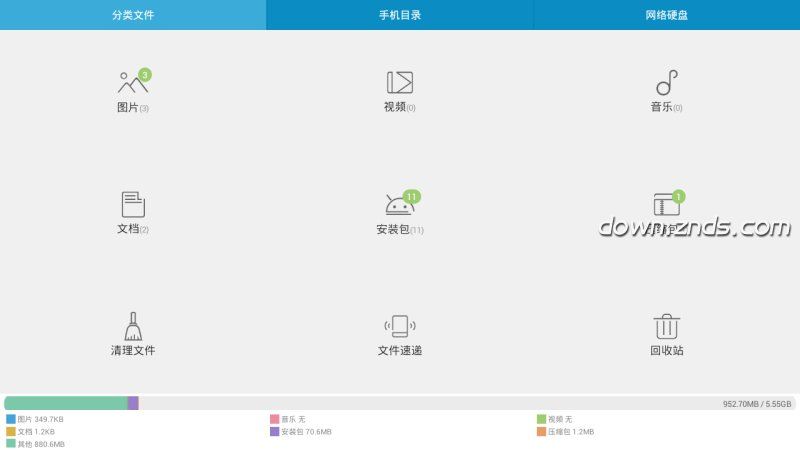
Task: Click the 952.70MB / 5.55GB storage text
Action: (x=757, y=404)
